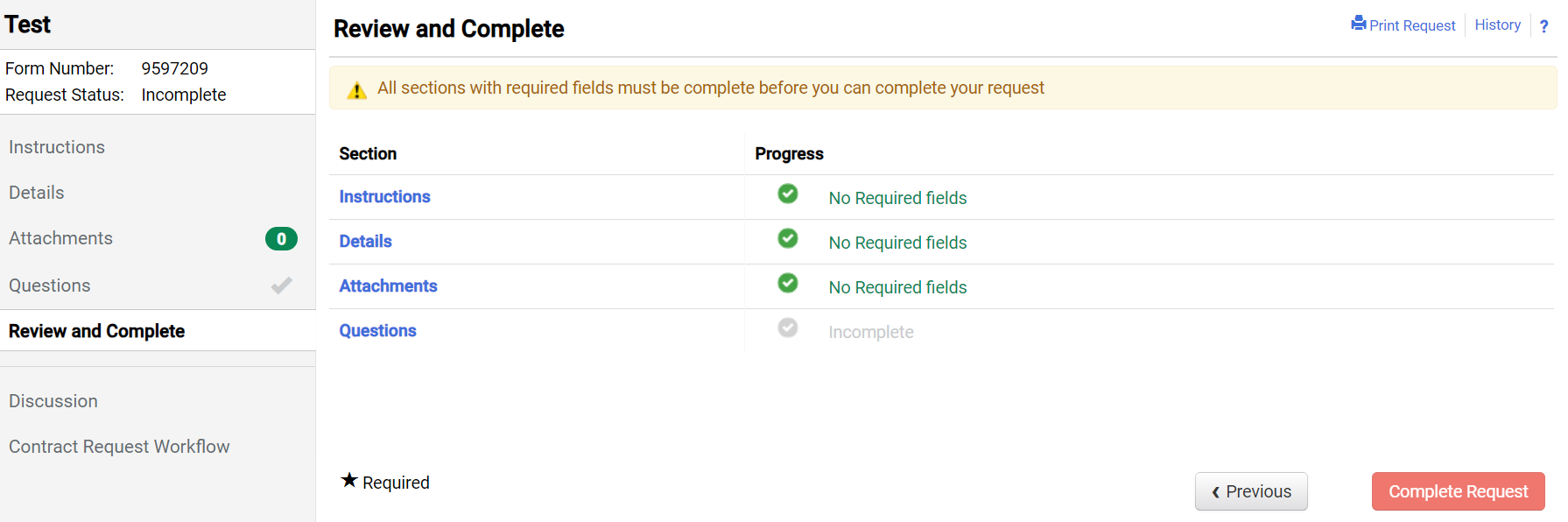1568x522 pixels.
Task: Click green checkmark icon in the Attachments row
Action: [x=788, y=283]
